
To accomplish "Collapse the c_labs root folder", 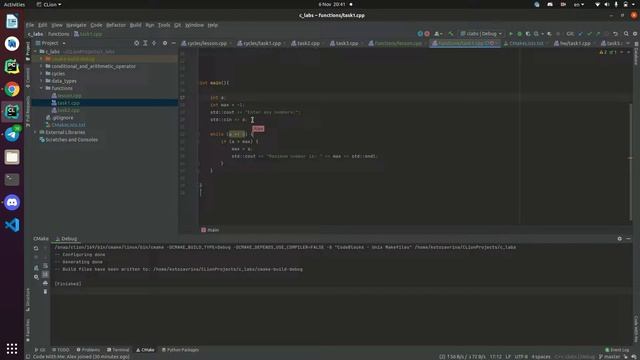I will click(36, 52).
